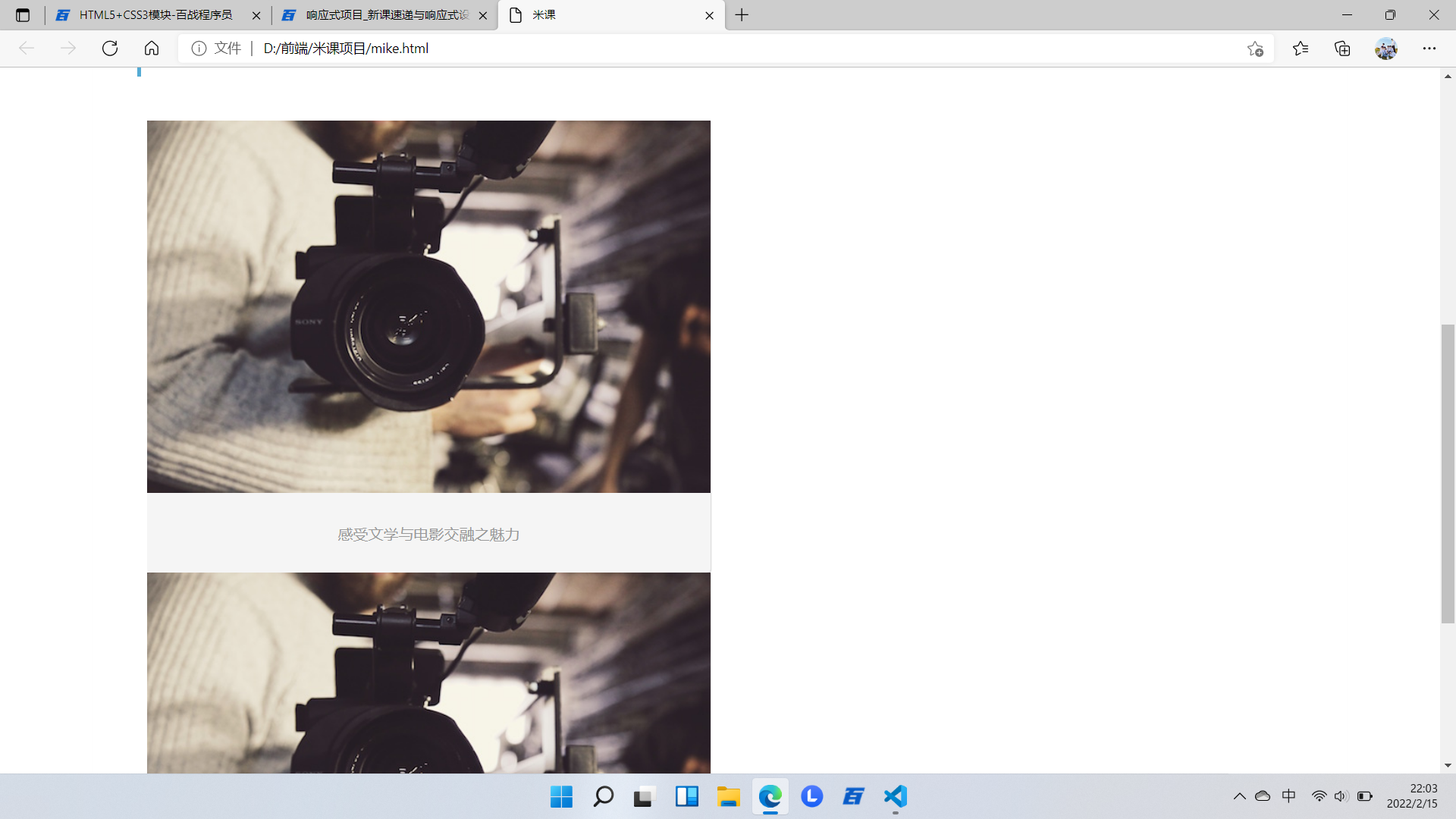View site information icon
The height and width of the screenshot is (819, 1456).
(x=199, y=49)
